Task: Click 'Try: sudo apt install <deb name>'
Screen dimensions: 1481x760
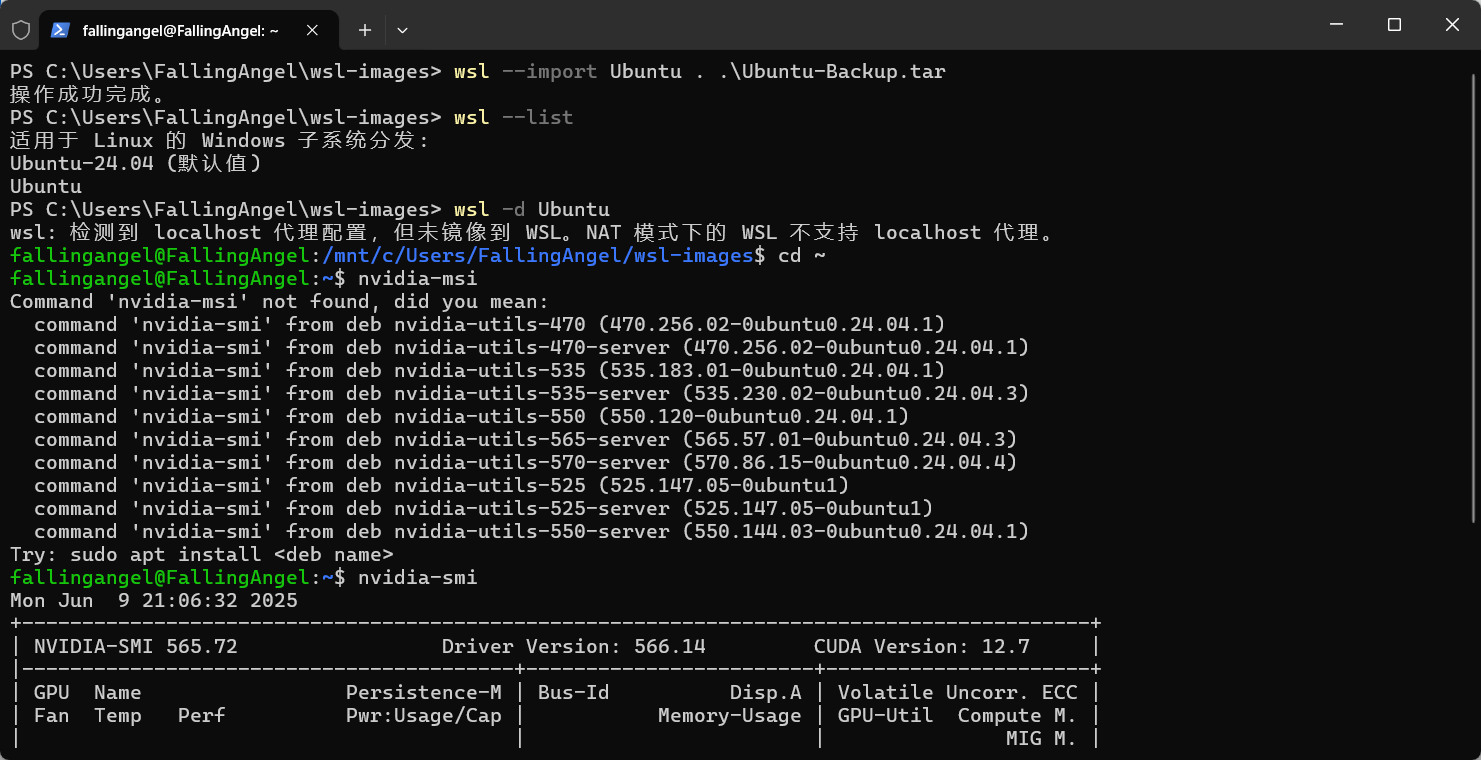Action: [x=202, y=555]
